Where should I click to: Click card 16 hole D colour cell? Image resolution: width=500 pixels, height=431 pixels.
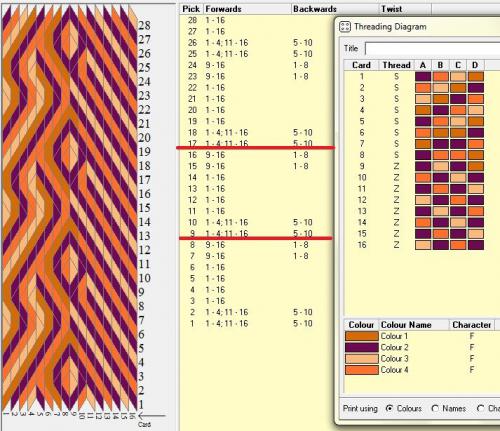pos(476,245)
